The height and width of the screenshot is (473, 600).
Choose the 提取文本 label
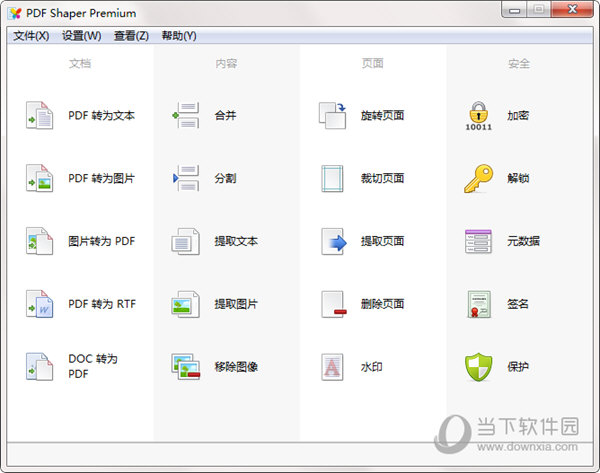pos(236,241)
